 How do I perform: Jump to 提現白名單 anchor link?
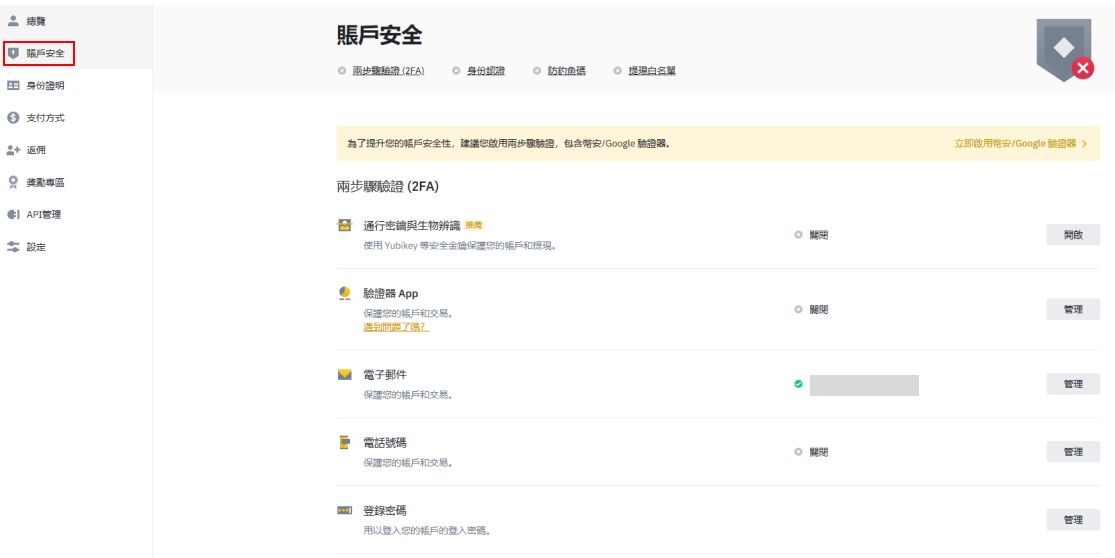coord(651,71)
